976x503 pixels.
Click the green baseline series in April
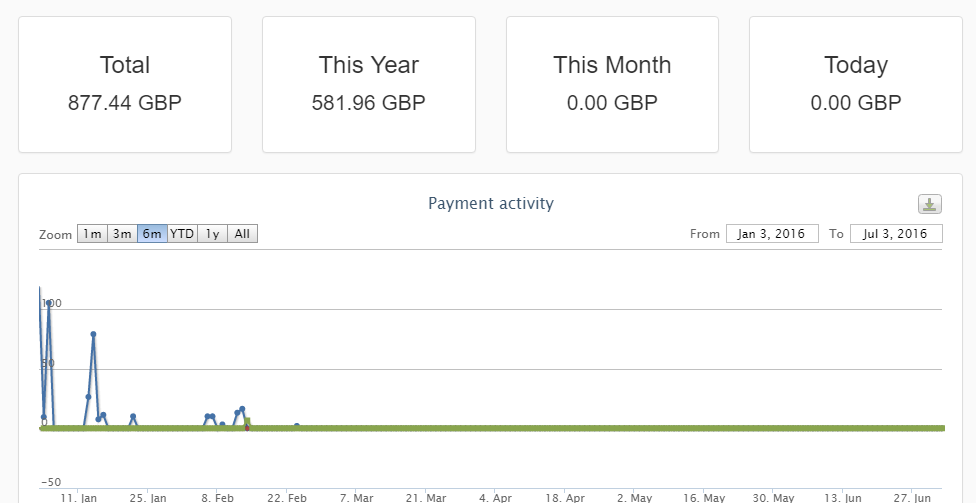point(500,428)
